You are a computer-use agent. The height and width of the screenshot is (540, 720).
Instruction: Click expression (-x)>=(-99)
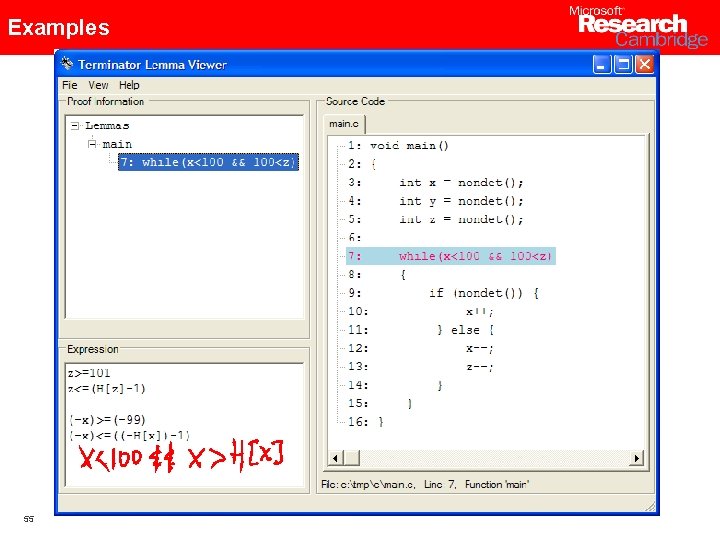[x=107, y=420]
